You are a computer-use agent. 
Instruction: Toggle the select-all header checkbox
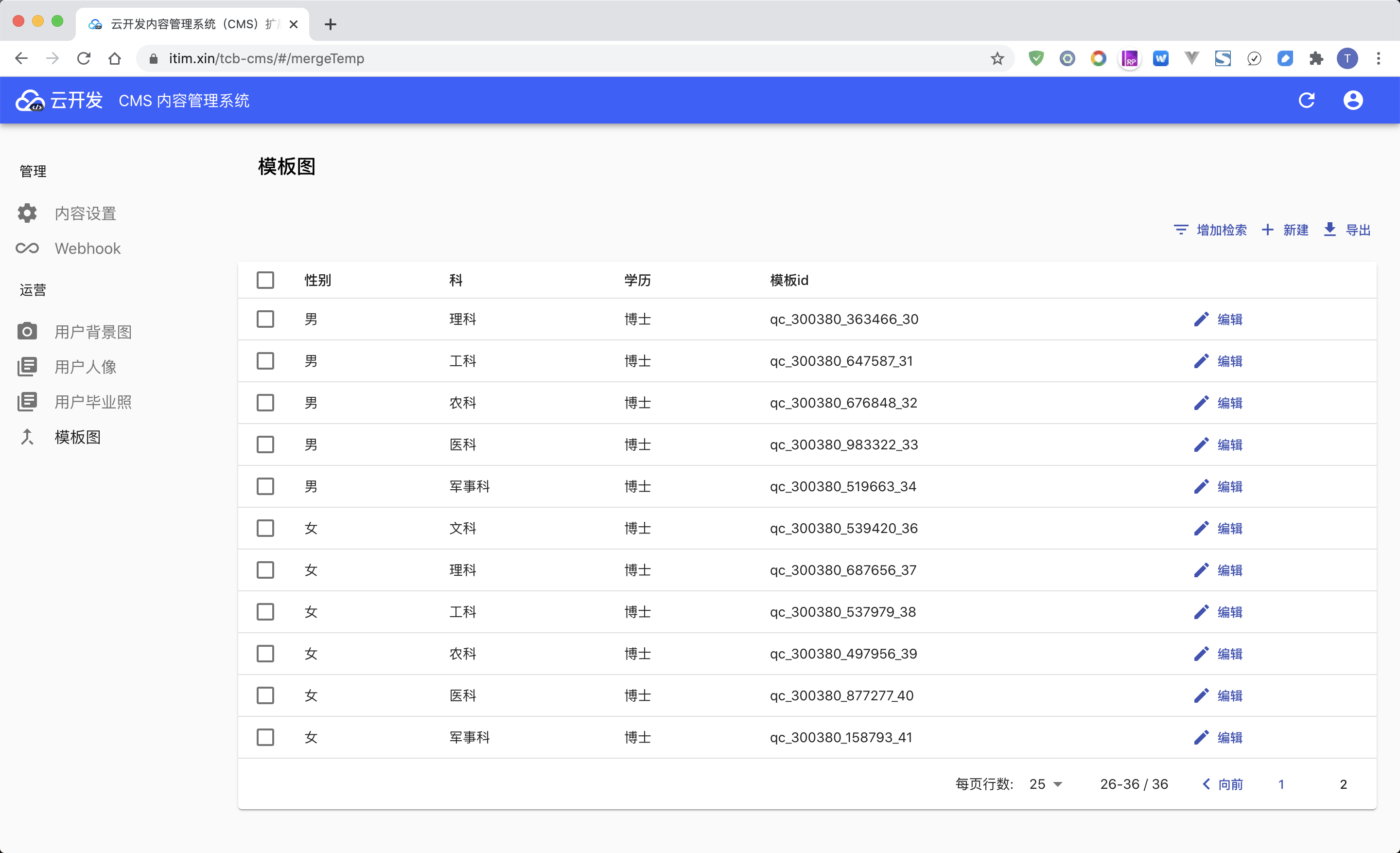(265, 280)
